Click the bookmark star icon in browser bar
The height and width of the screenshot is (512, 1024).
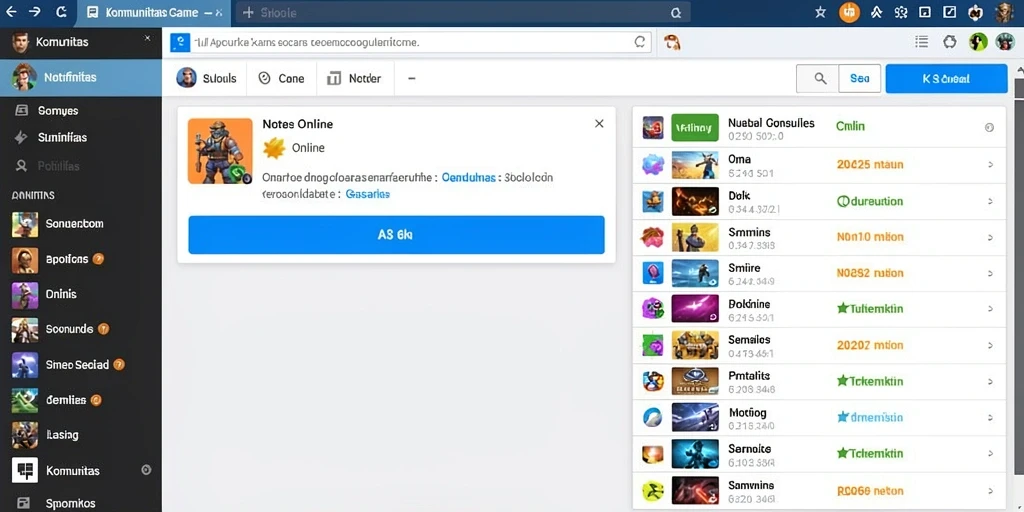click(820, 12)
